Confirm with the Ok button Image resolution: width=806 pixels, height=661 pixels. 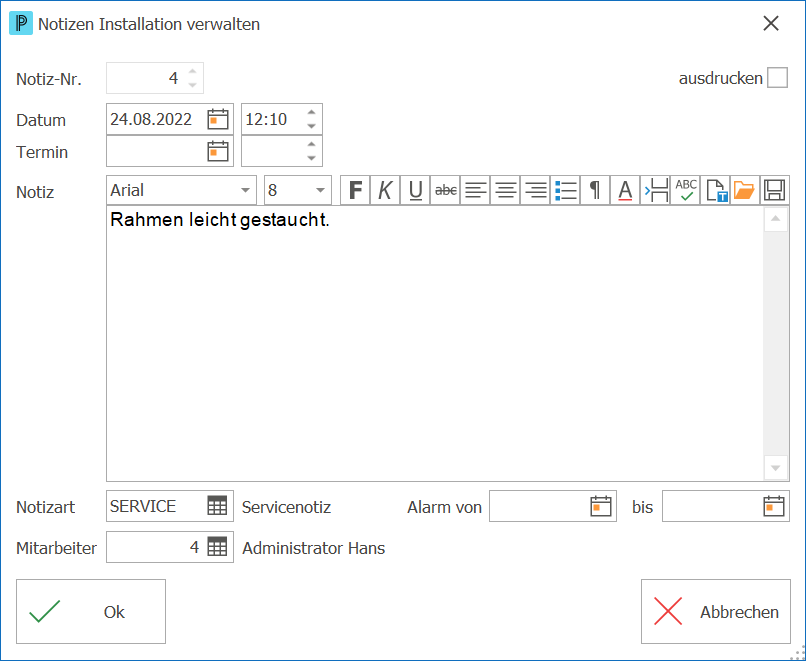[x=91, y=612]
